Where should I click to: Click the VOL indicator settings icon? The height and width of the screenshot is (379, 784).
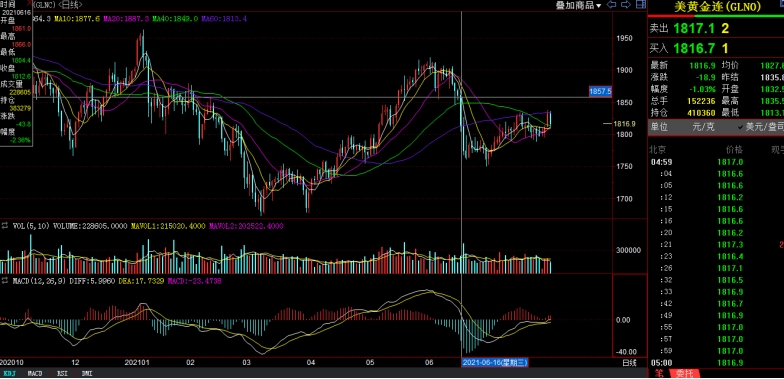6,226
